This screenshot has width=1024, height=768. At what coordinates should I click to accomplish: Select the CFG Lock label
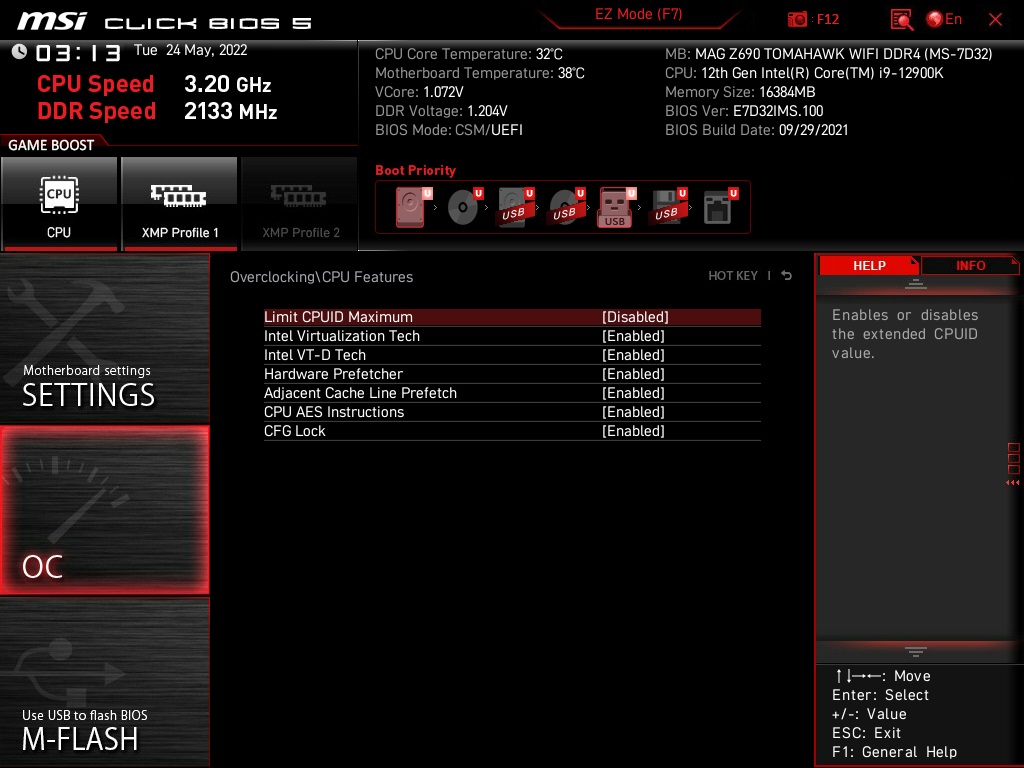[295, 430]
